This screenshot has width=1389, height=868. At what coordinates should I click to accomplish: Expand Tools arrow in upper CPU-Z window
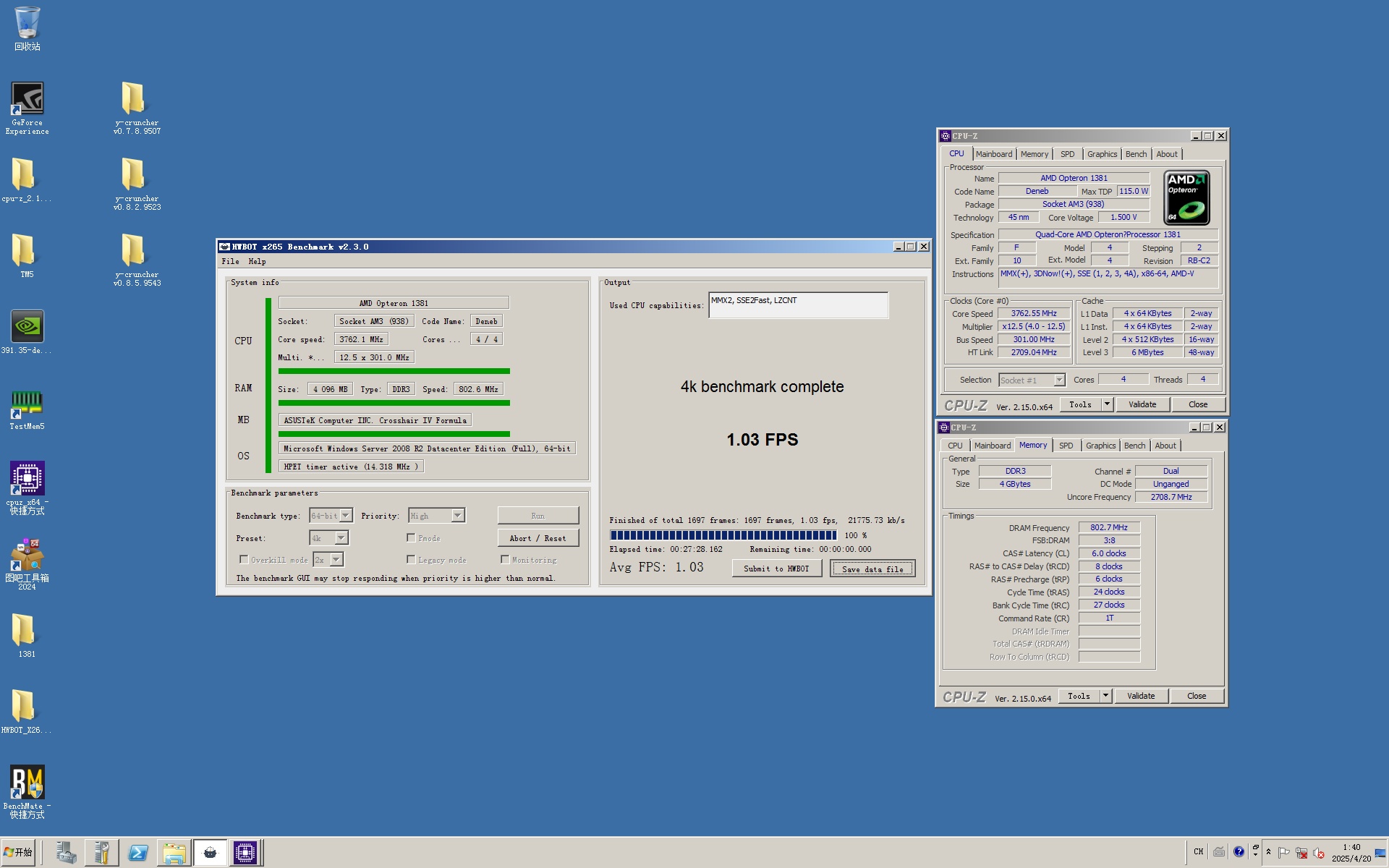[x=1107, y=404]
